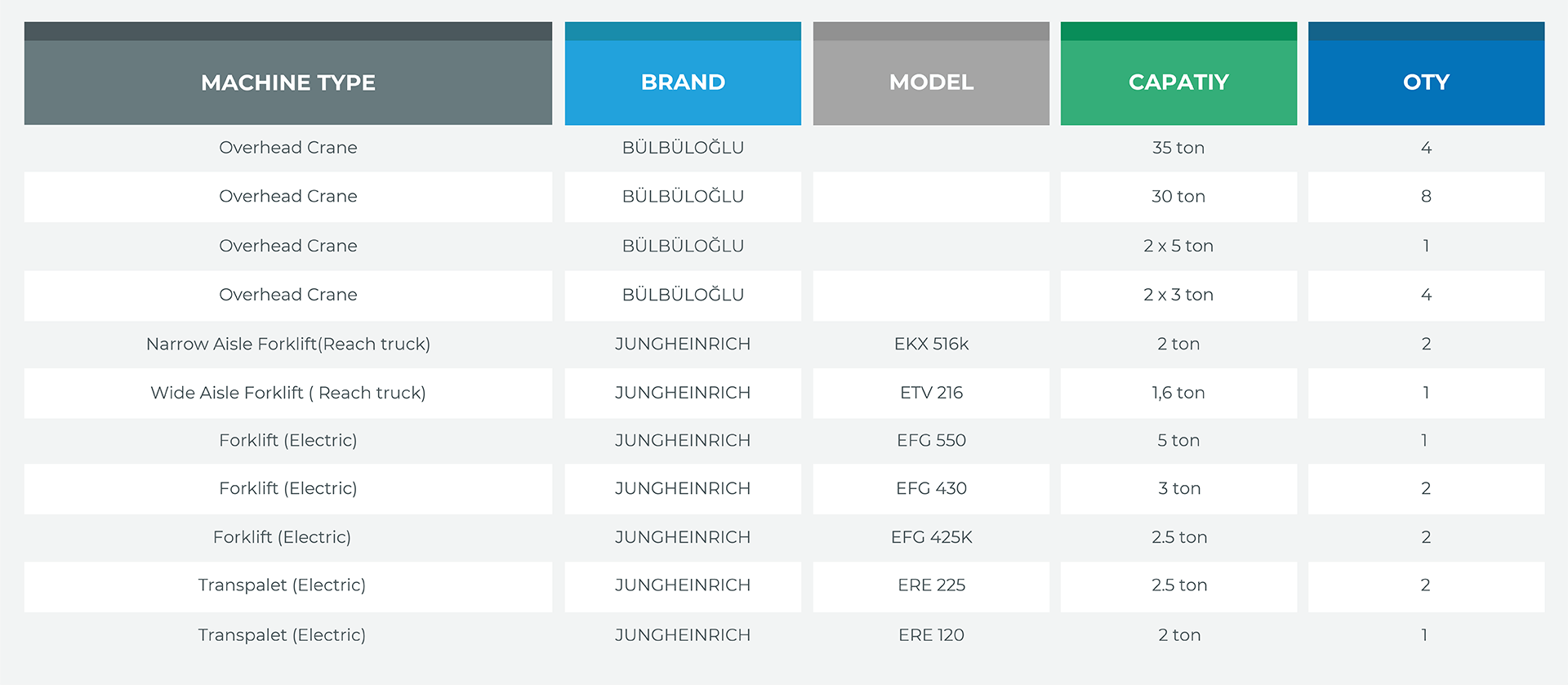Click the ETV 216 model cell
The width and height of the screenshot is (1568, 685).
[x=931, y=393]
